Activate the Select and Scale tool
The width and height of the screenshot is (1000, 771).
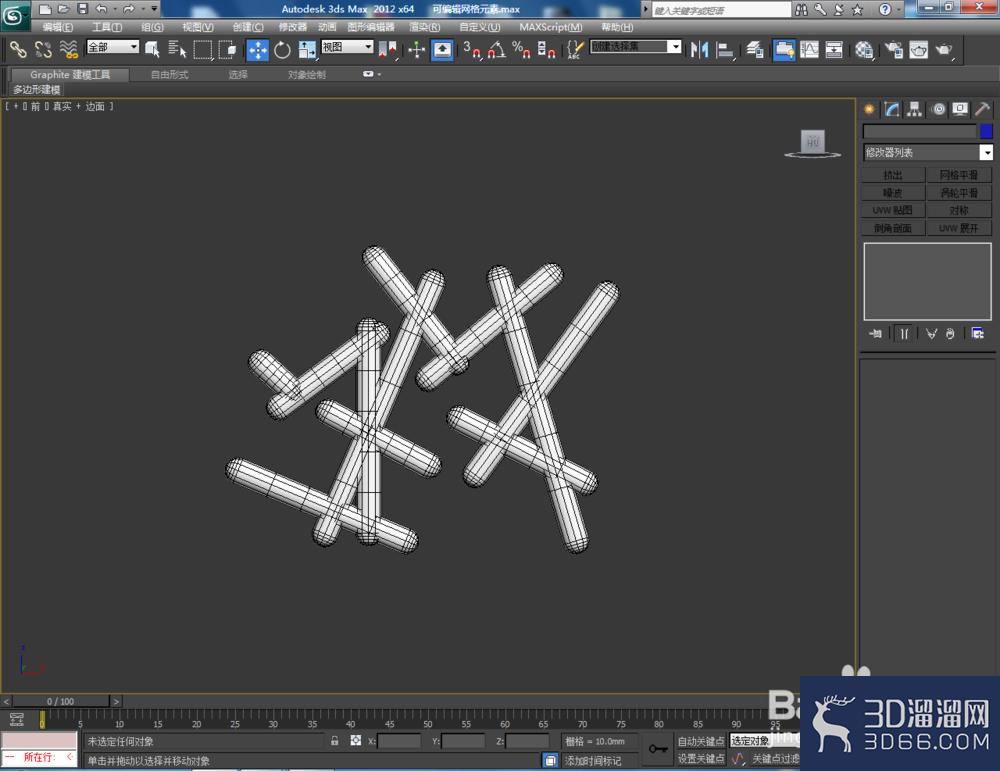(x=307, y=49)
